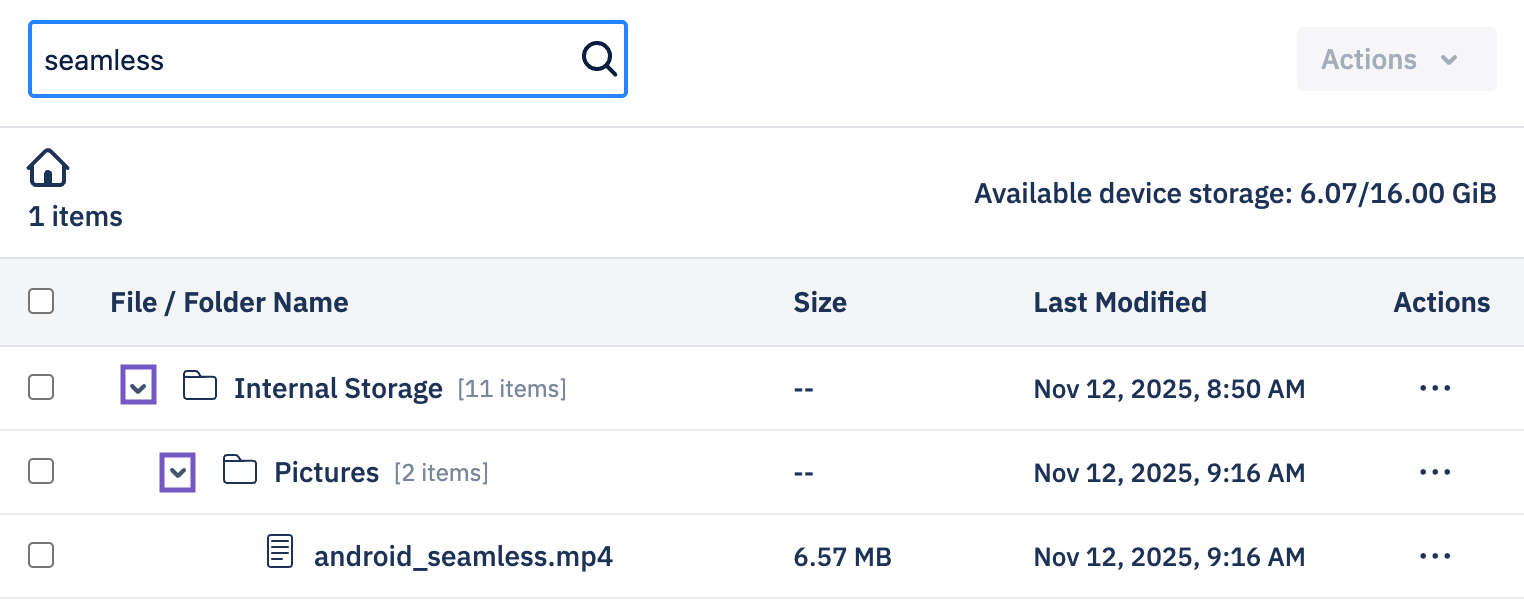Collapse the Pictures folder chevron
The image size is (1524, 616).
point(177,472)
